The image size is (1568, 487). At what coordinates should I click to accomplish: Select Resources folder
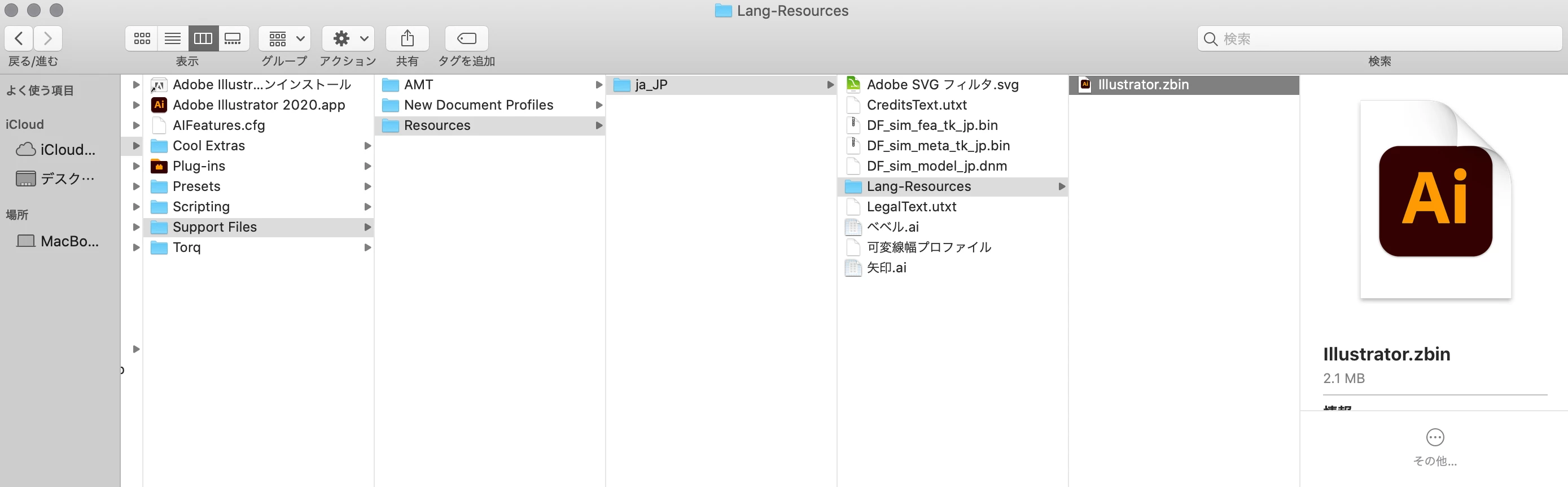490,125
